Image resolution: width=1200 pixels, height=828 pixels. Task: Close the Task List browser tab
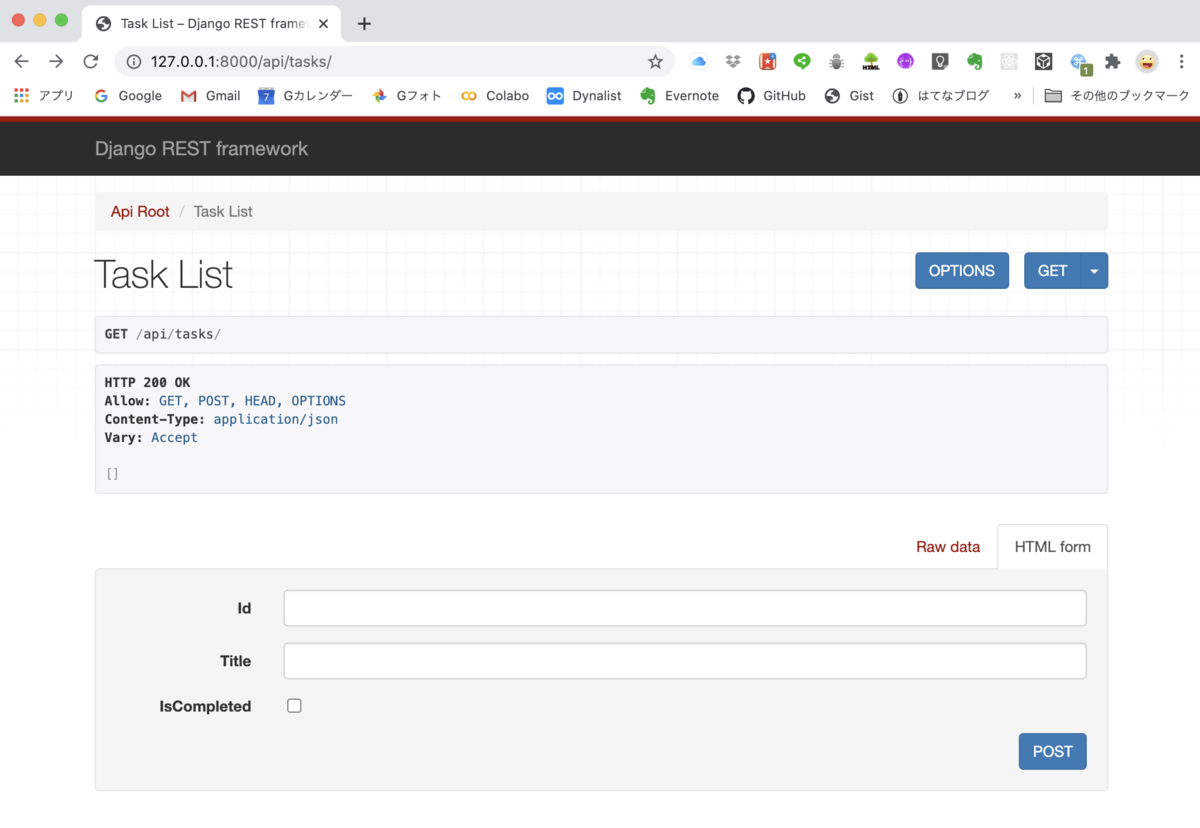click(x=323, y=23)
